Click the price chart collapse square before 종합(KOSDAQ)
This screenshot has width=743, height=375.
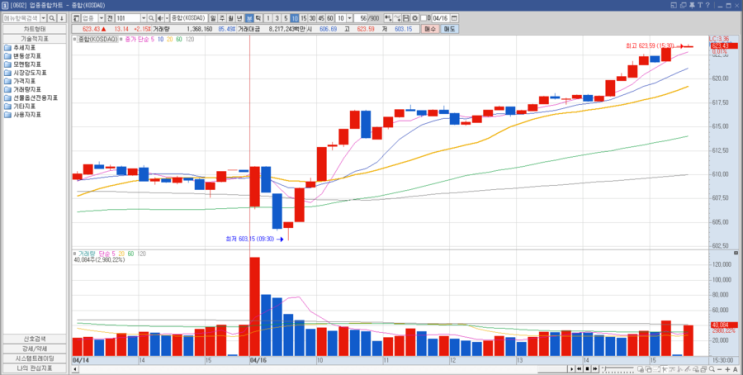pos(75,39)
